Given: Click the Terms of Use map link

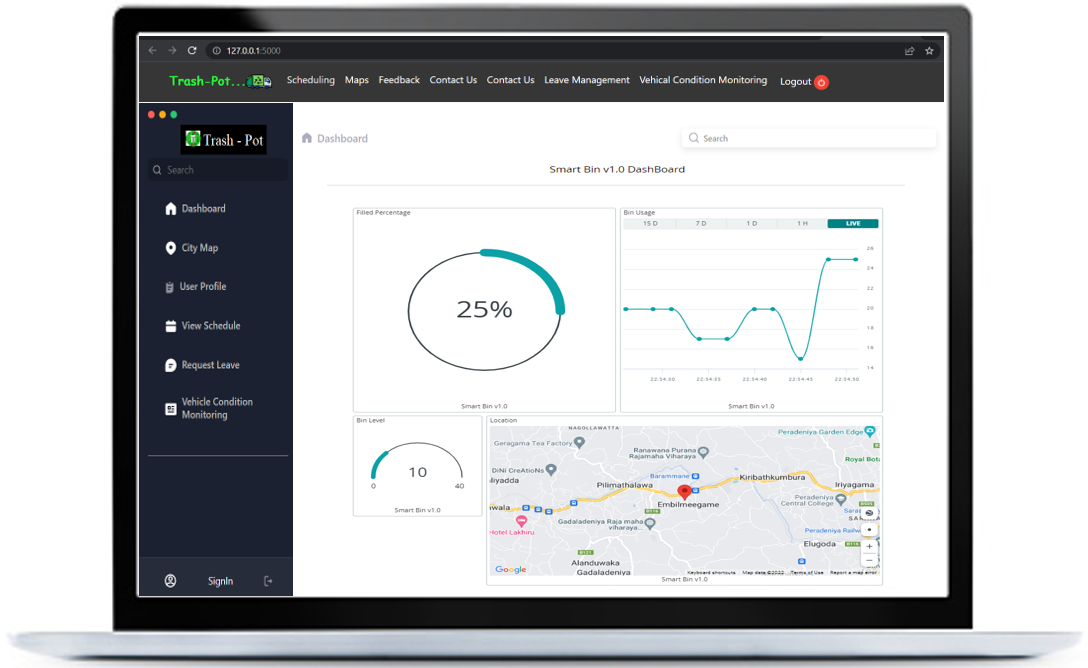Looking at the screenshot, I should (807, 572).
